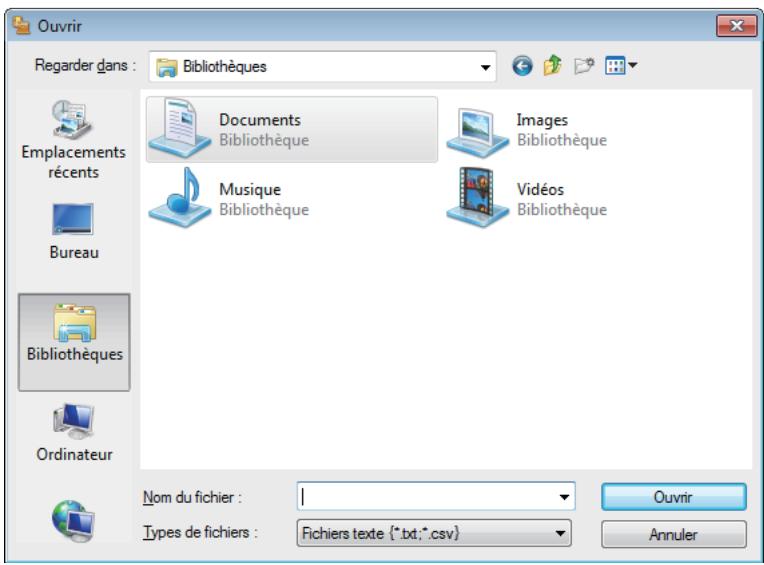Image resolution: width=764 pixels, height=565 pixels.
Task: Select the Images library
Action: pos(527,130)
